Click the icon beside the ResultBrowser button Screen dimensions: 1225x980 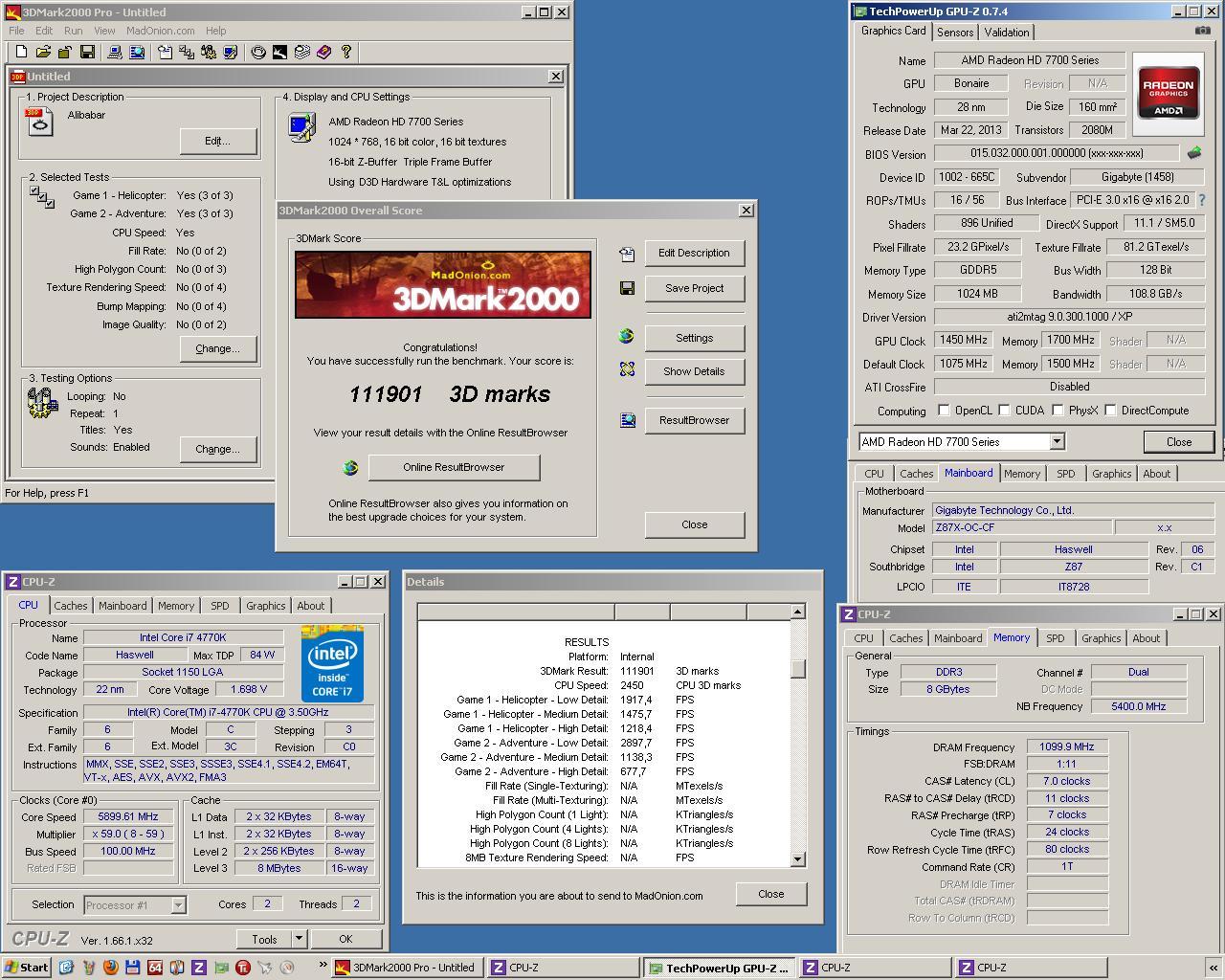pyautogui.click(x=627, y=420)
